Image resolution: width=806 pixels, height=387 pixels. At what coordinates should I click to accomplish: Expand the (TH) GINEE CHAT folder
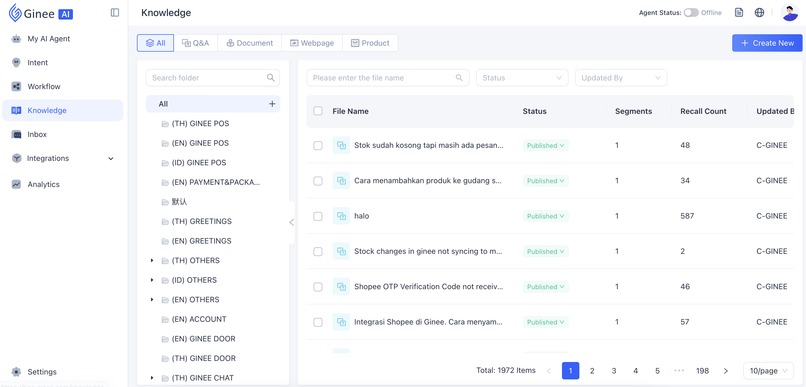[x=152, y=378]
